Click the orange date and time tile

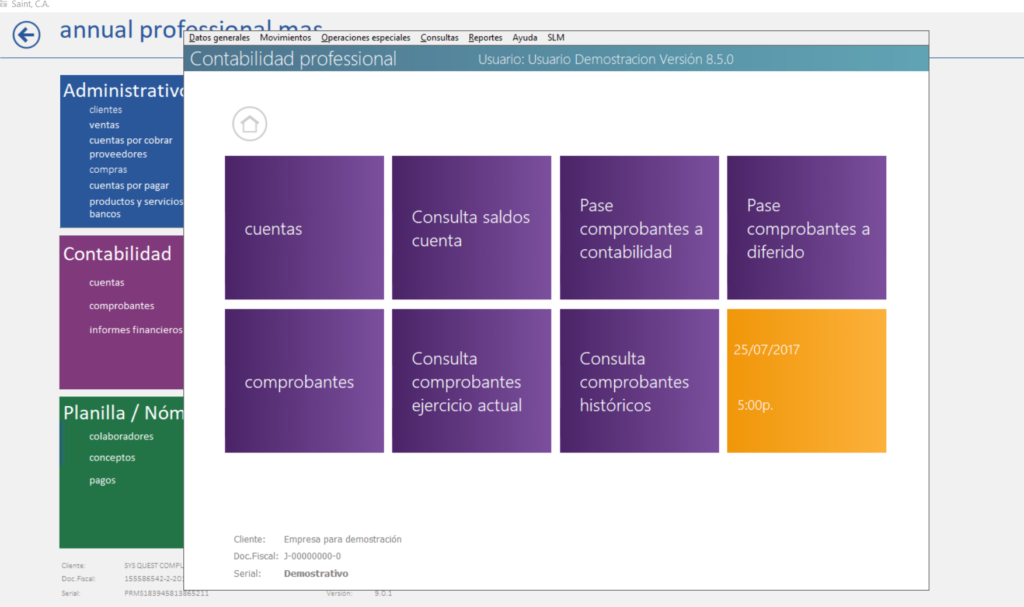coord(806,381)
